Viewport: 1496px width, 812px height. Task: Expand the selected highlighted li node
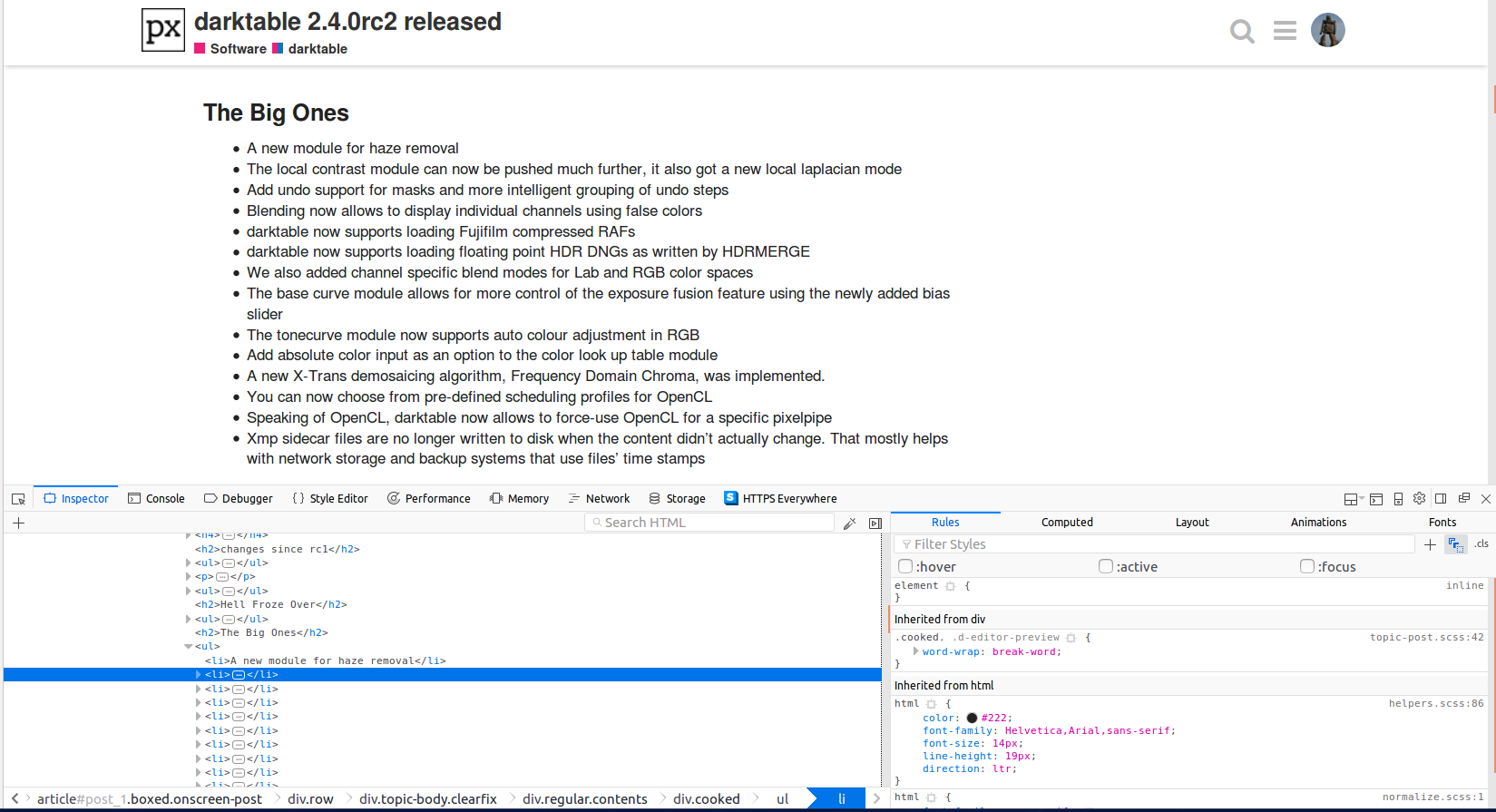tap(199, 675)
